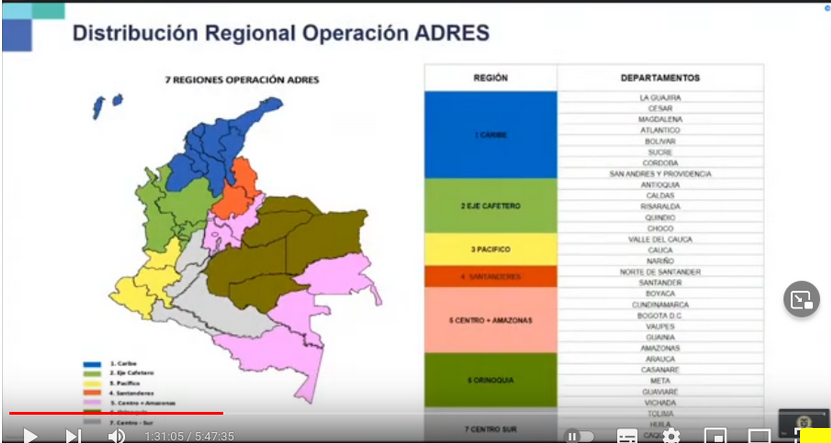Viewport: 831px width, 443px height.
Task: Click the 'CESAR' department row
Action: (660, 109)
